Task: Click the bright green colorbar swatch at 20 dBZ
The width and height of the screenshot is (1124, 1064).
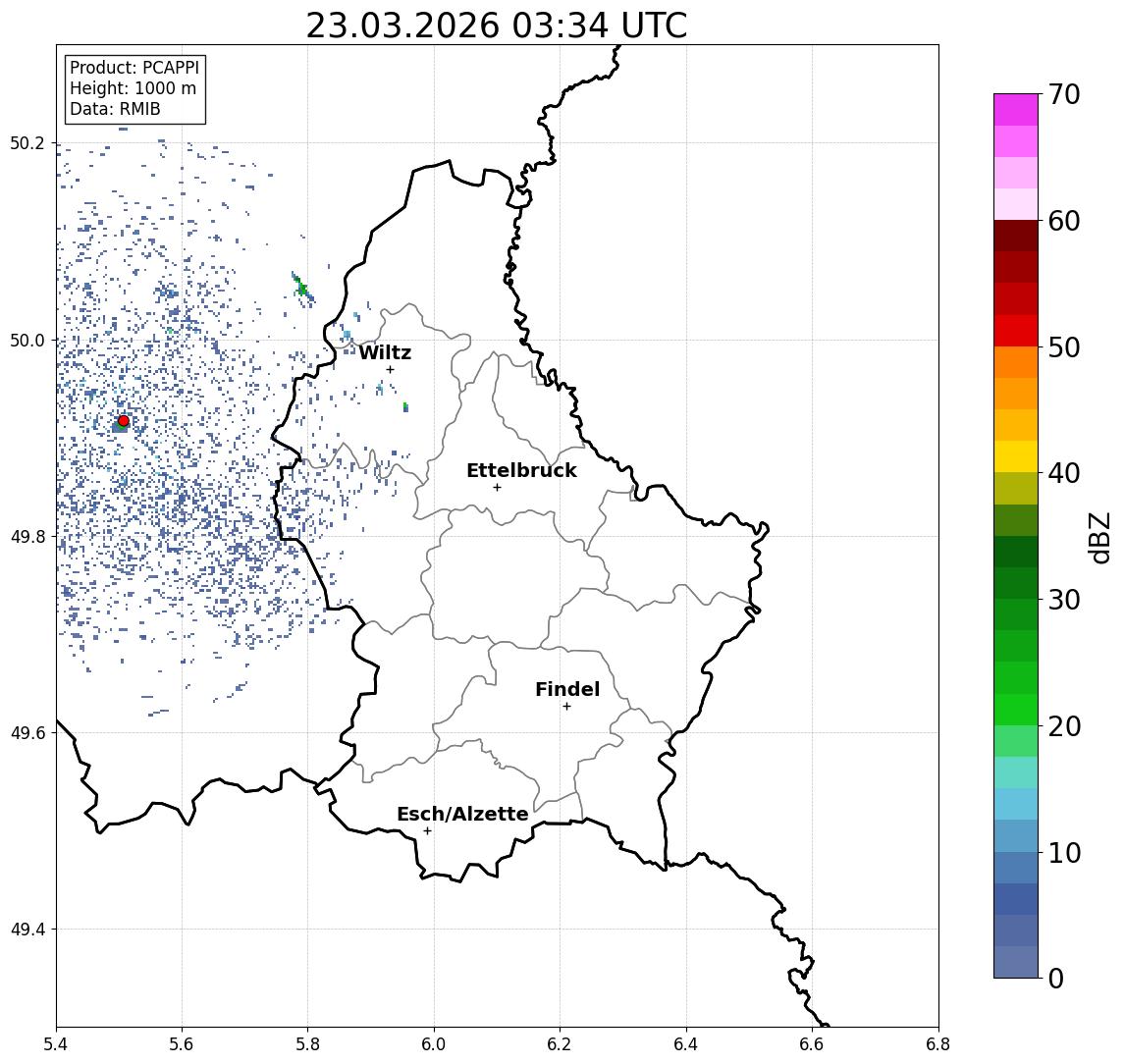Action: [1016, 709]
